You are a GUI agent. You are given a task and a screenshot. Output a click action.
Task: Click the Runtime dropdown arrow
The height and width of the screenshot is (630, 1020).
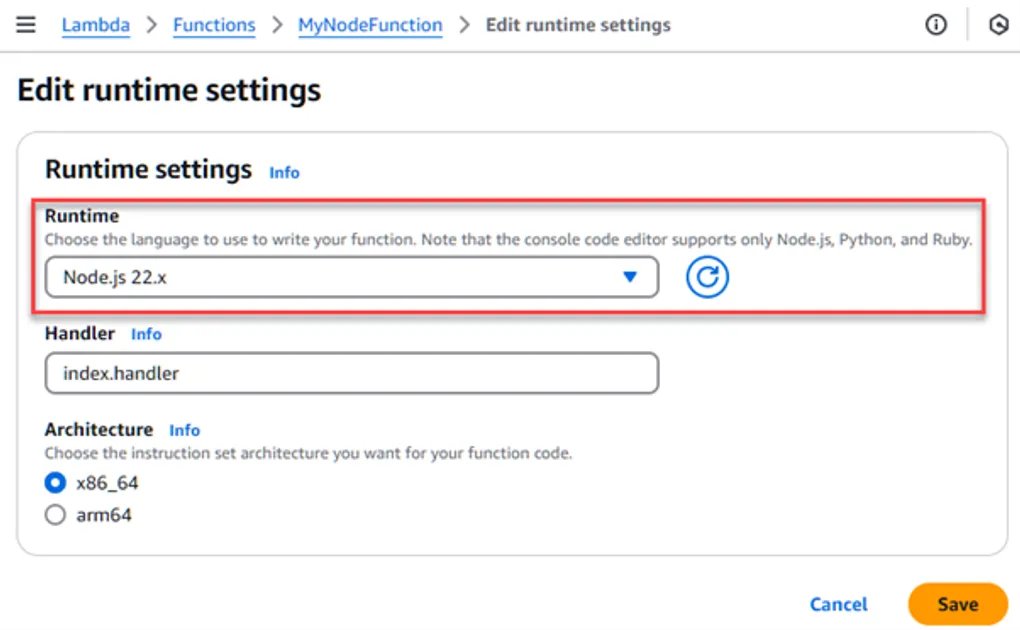tap(630, 278)
